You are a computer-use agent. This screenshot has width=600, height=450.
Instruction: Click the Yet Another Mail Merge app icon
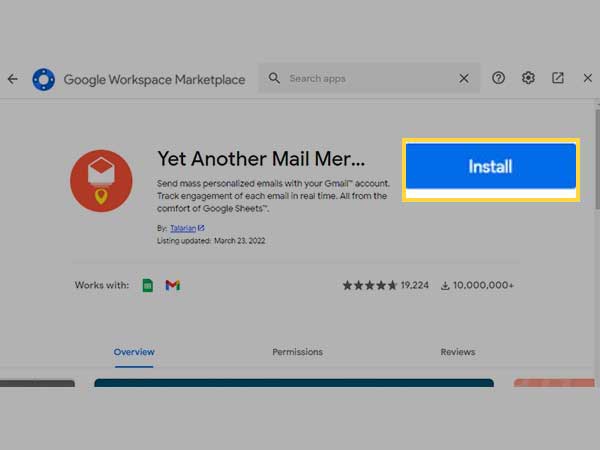(x=101, y=181)
